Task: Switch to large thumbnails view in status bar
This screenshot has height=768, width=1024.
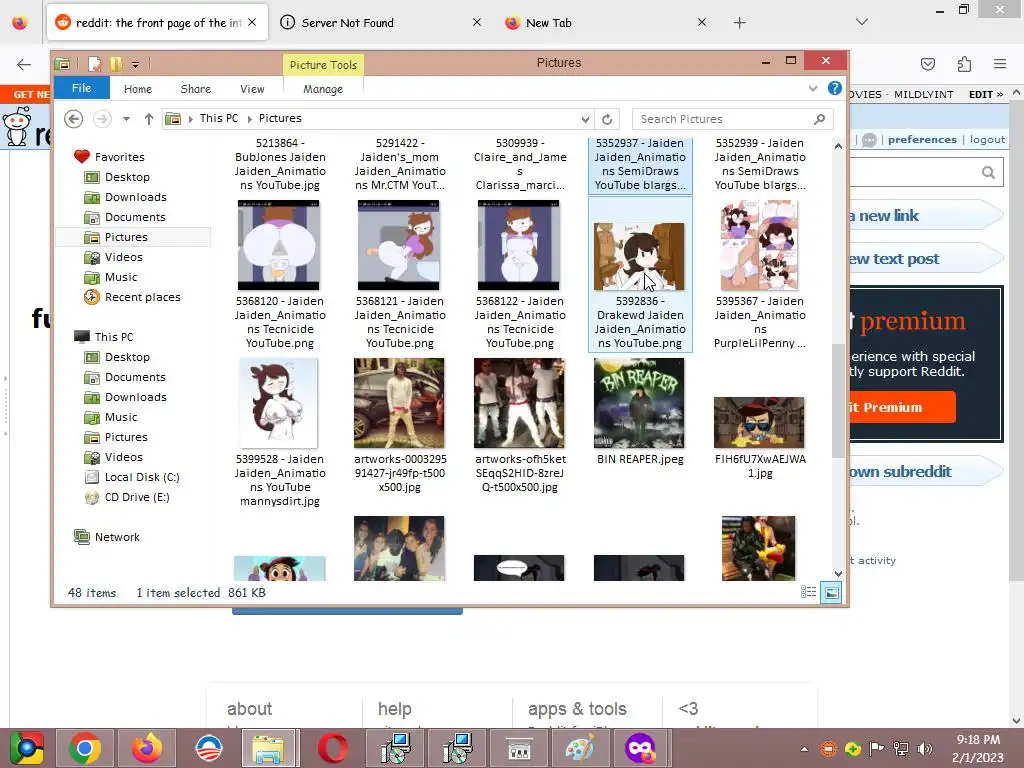Action: coord(831,592)
